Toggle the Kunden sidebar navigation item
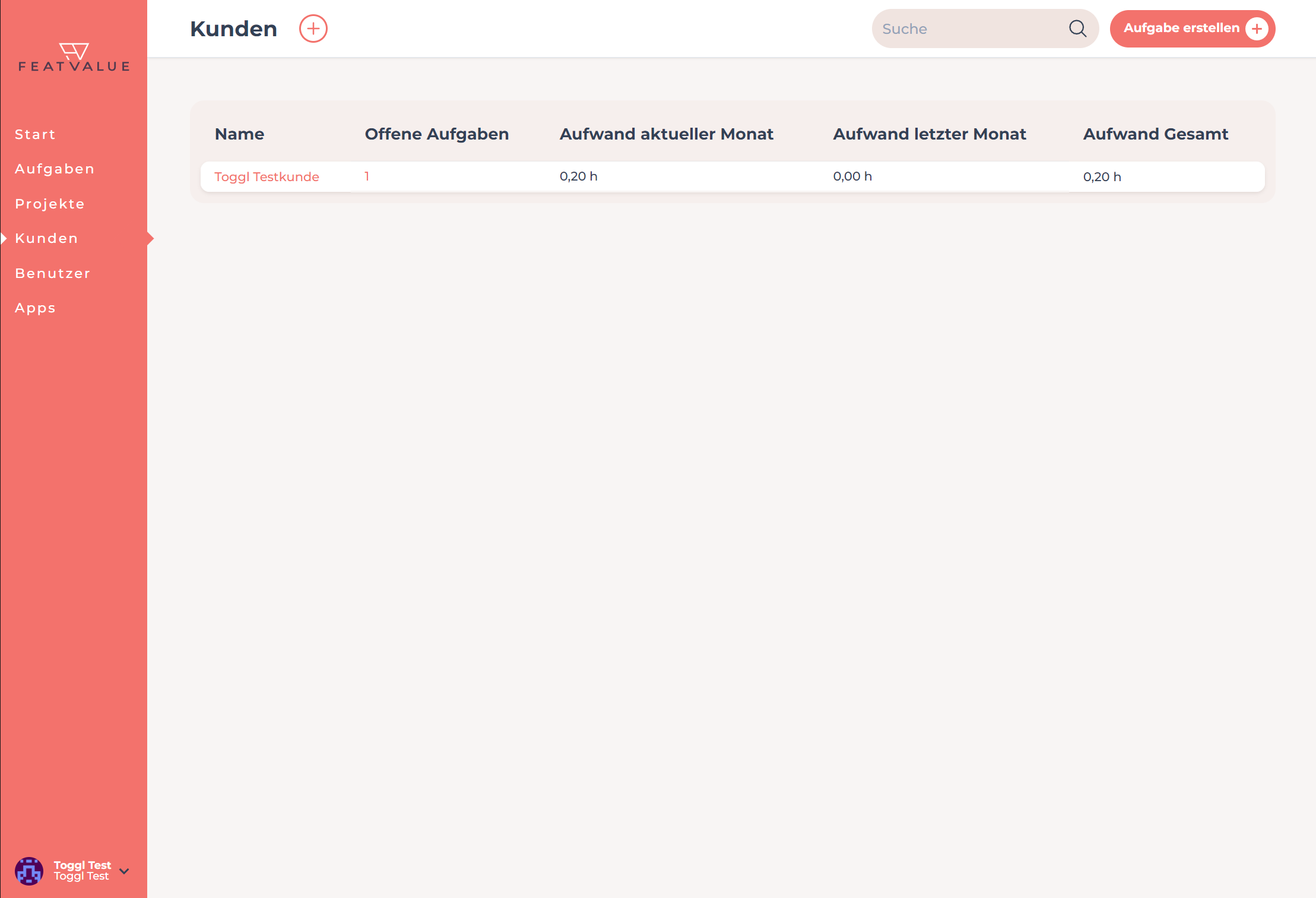Screen dimensions: 1316x898 point(47,238)
